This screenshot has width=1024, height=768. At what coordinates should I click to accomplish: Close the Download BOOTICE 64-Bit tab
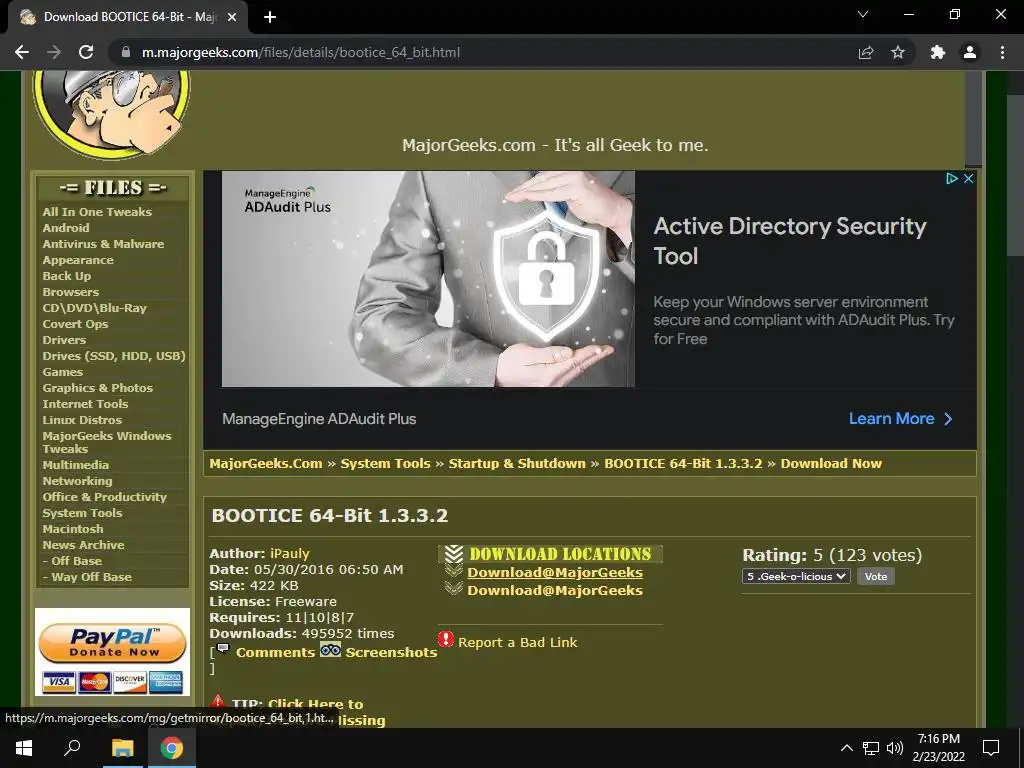[x=232, y=17]
